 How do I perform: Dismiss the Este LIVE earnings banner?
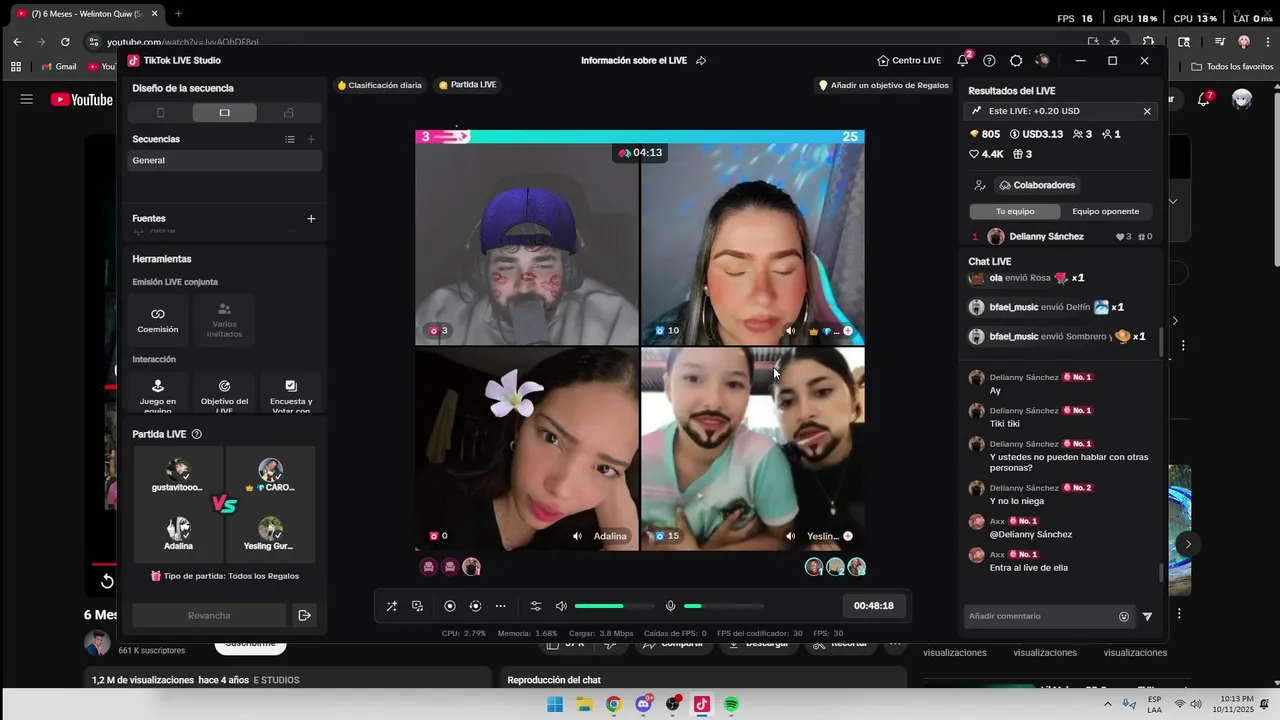pos(1147,111)
